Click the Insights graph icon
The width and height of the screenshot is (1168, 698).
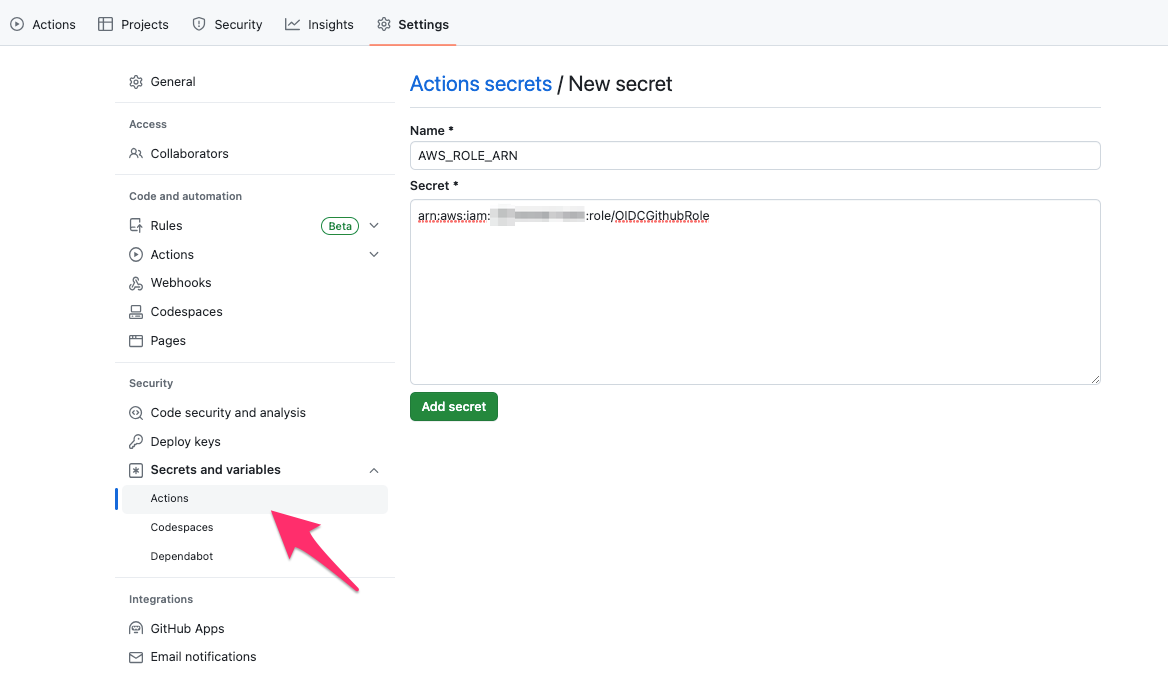tap(294, 24)
